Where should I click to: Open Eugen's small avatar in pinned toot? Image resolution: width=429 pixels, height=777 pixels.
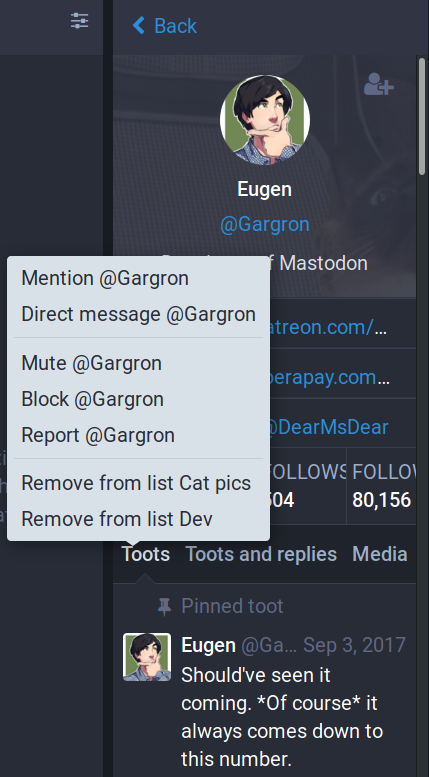(x=147, y=657)
